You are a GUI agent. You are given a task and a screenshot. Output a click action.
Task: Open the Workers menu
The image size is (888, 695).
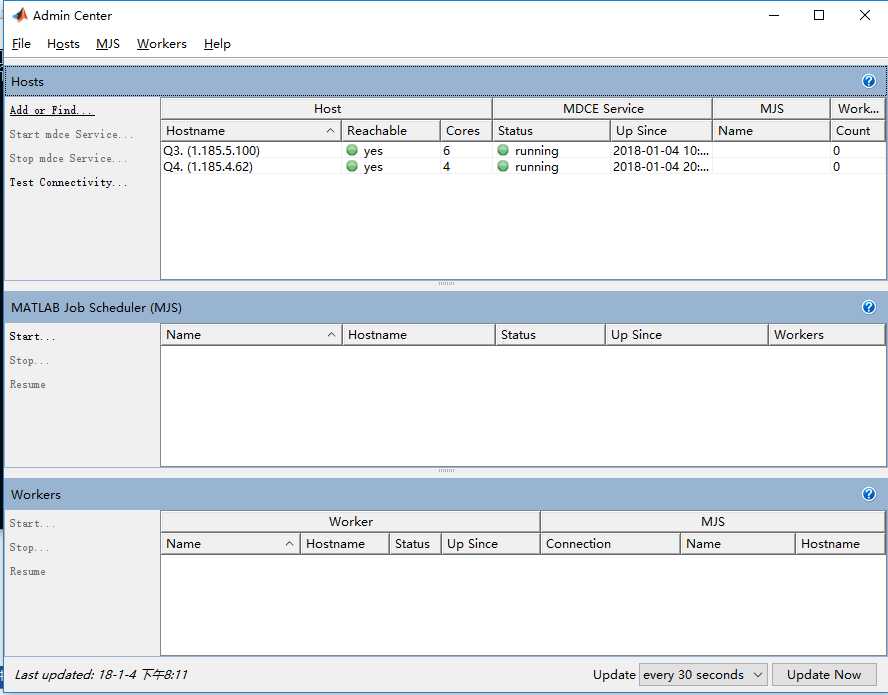click(161, 44)
